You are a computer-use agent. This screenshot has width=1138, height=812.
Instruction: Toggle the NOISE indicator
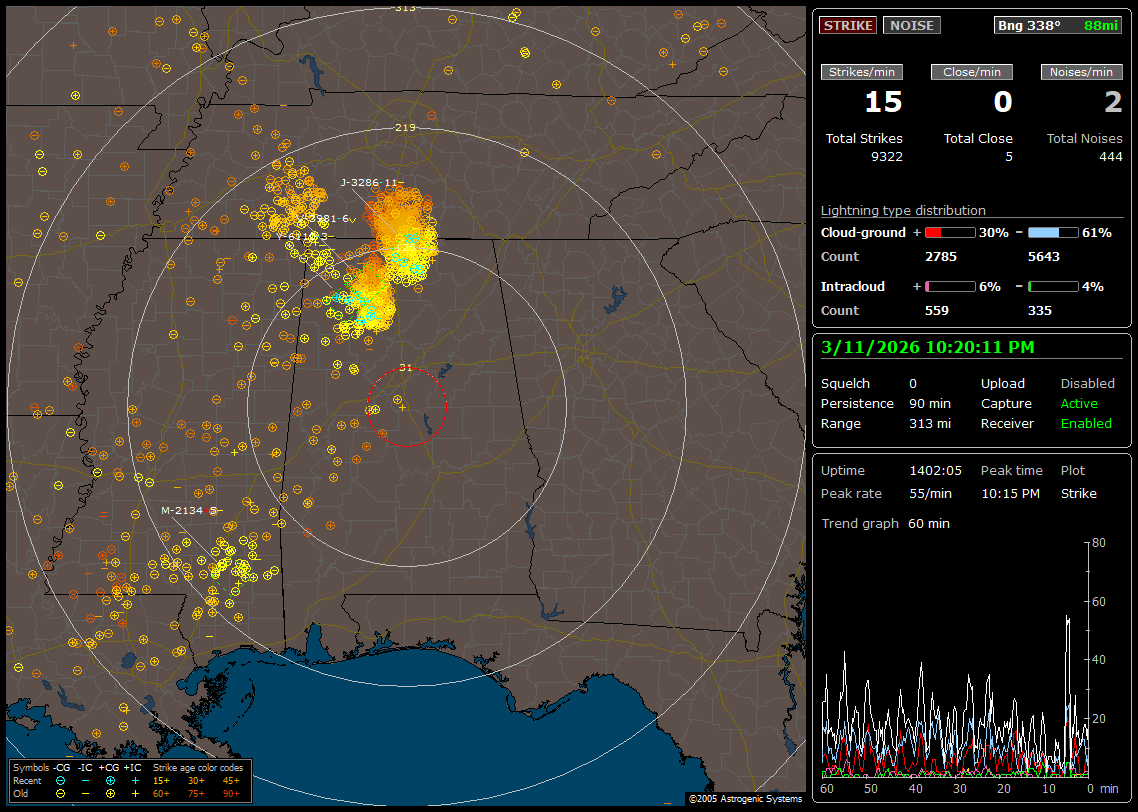911,25
